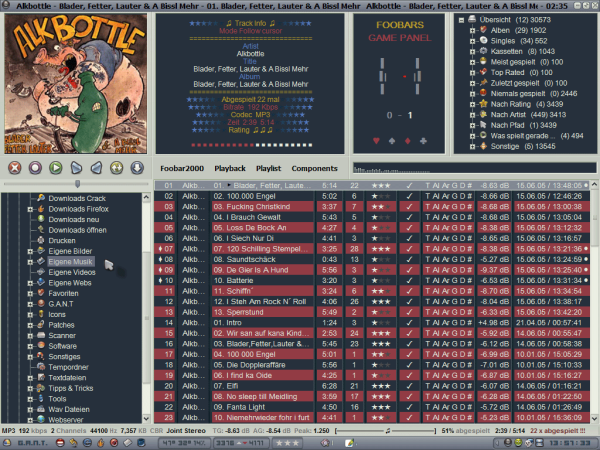600x450 pixels.
Task: Select the Eigene Musik folder
Action: 70,262
